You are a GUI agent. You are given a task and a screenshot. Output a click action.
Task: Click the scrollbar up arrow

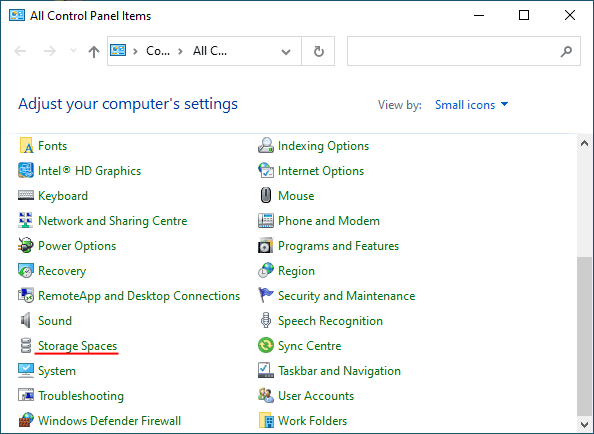coord(584,144)
